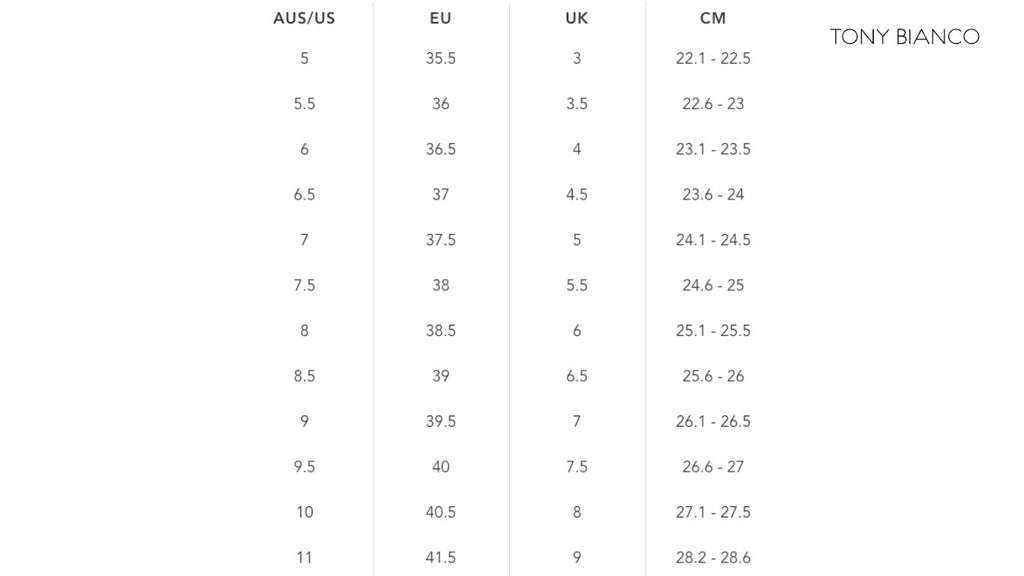1024x576 pixels.
Task: Select AUS/US size 7.5
Action: [304, 285]
